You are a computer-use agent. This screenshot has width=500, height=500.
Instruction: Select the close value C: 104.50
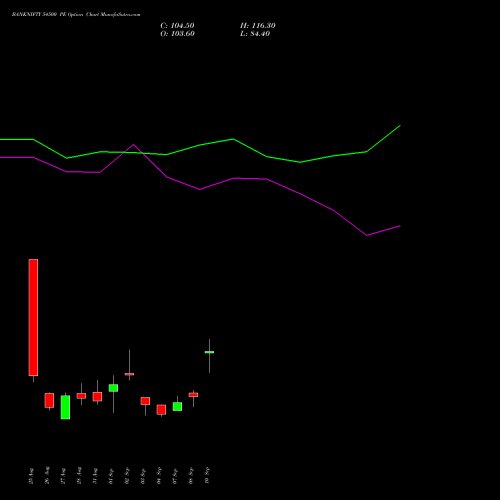coord(177,26)
